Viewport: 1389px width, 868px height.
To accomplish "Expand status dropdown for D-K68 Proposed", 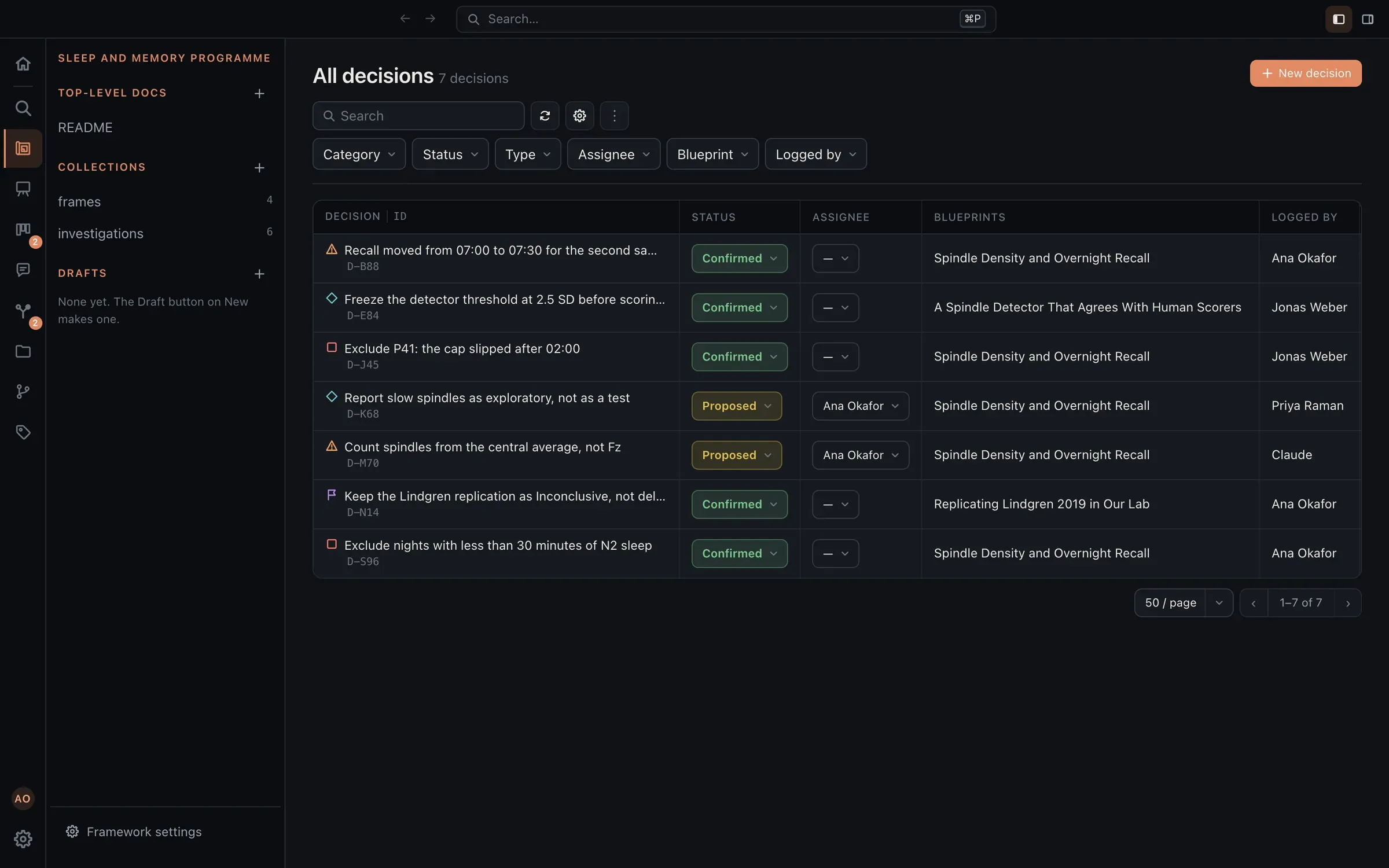I will tap(736, 406).
